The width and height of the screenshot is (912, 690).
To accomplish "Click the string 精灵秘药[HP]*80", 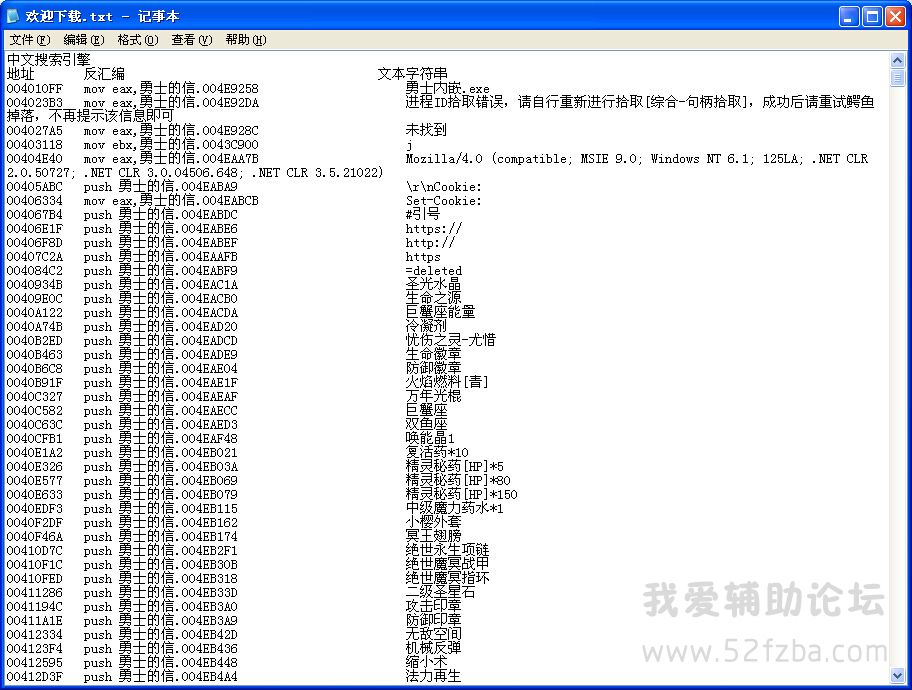I will [x=458, y=480].
